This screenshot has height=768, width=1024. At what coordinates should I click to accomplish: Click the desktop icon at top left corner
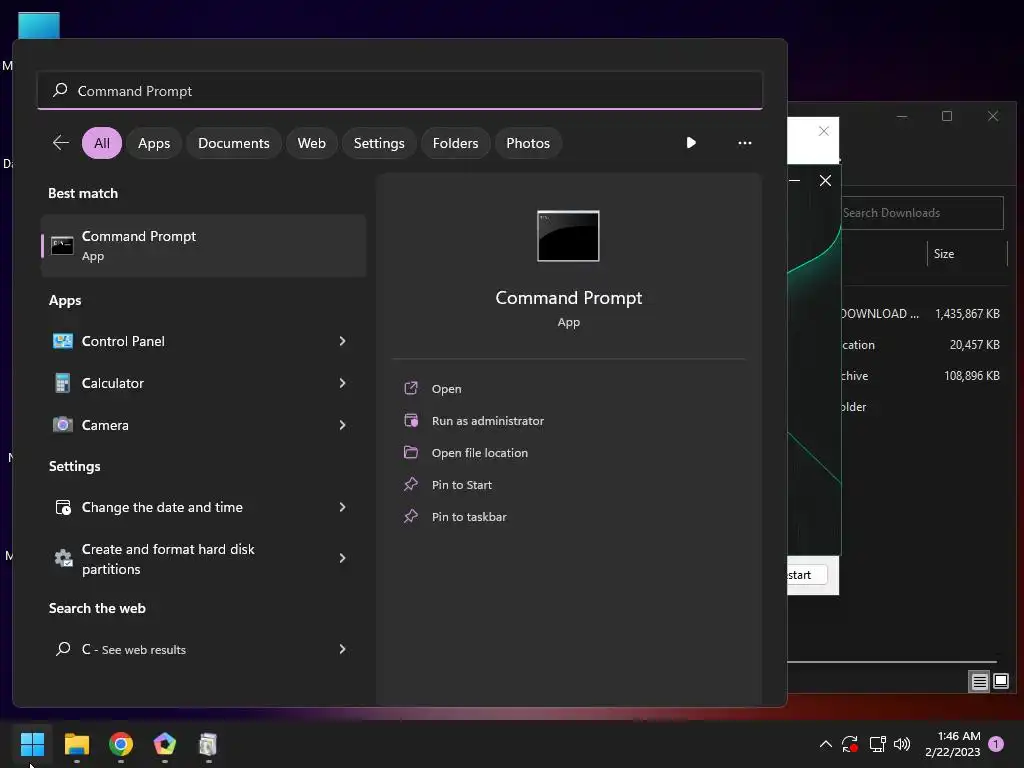click(39, 25)
